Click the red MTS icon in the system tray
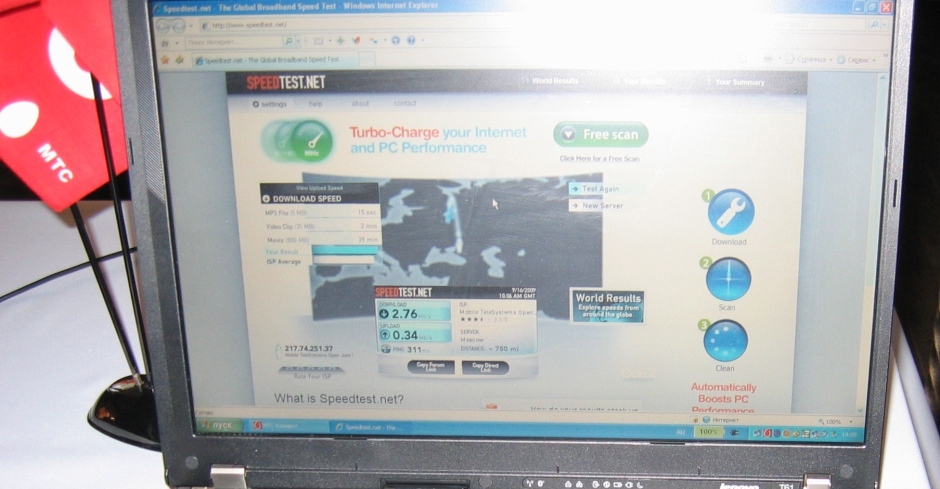This screenshot has height=489, width=940. (x=767, y=433)
